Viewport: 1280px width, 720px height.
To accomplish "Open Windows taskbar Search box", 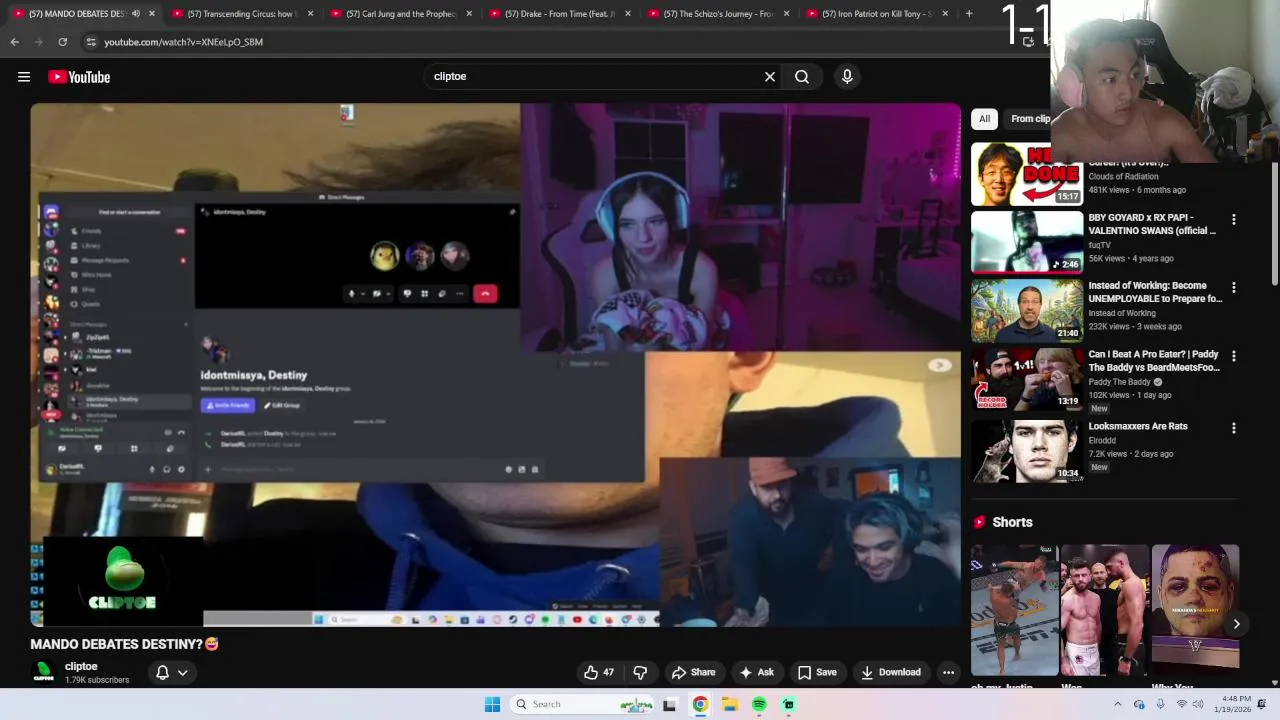I will coord(582,704).
